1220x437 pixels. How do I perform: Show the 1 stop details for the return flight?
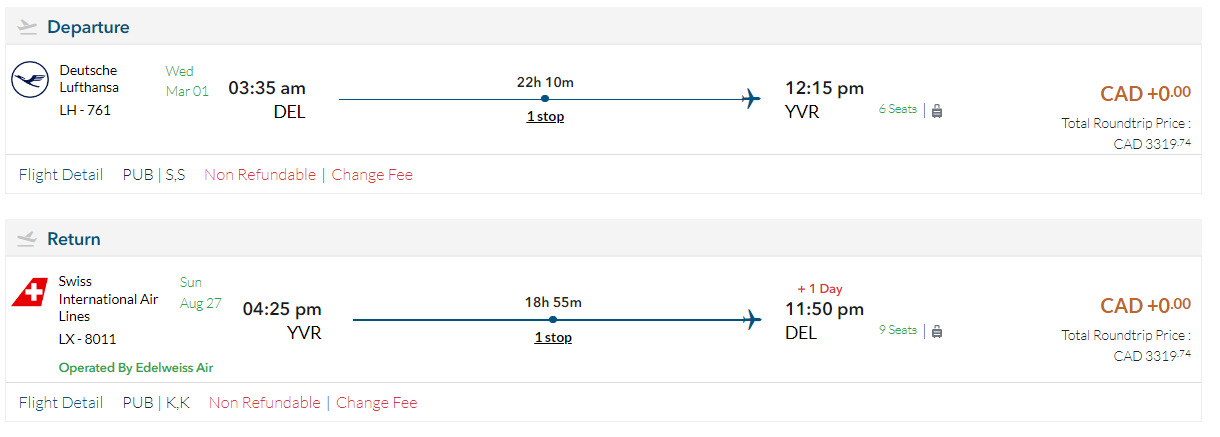pos(553,338)
